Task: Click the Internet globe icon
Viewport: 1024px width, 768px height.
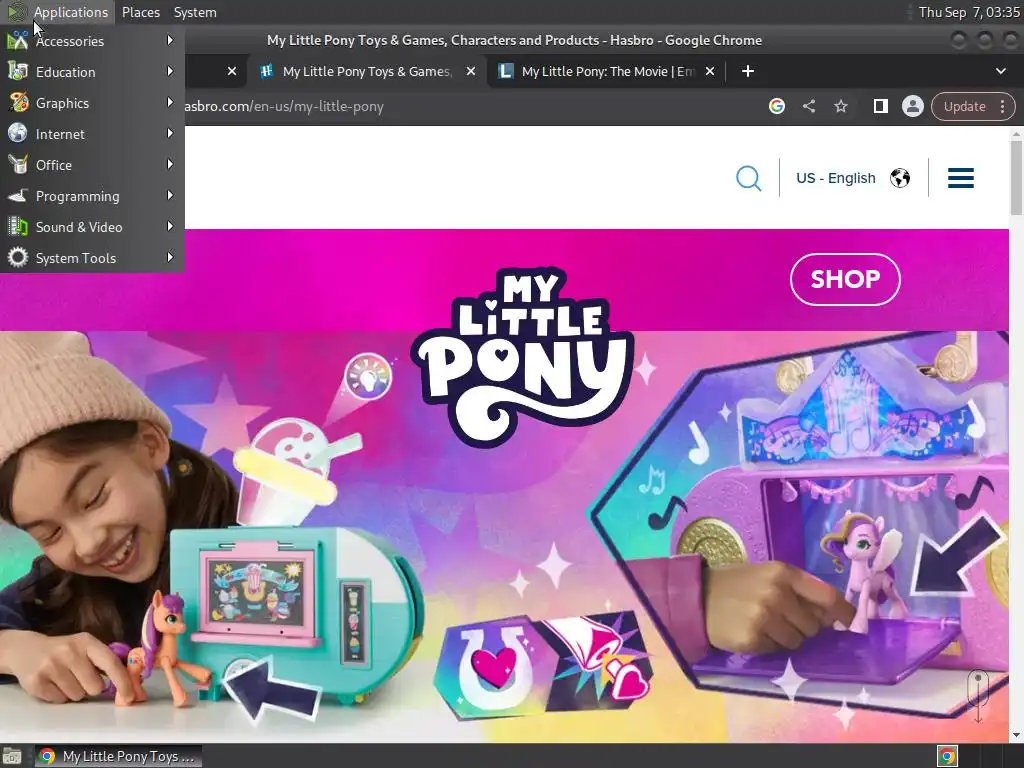Action: coord(18,133)
